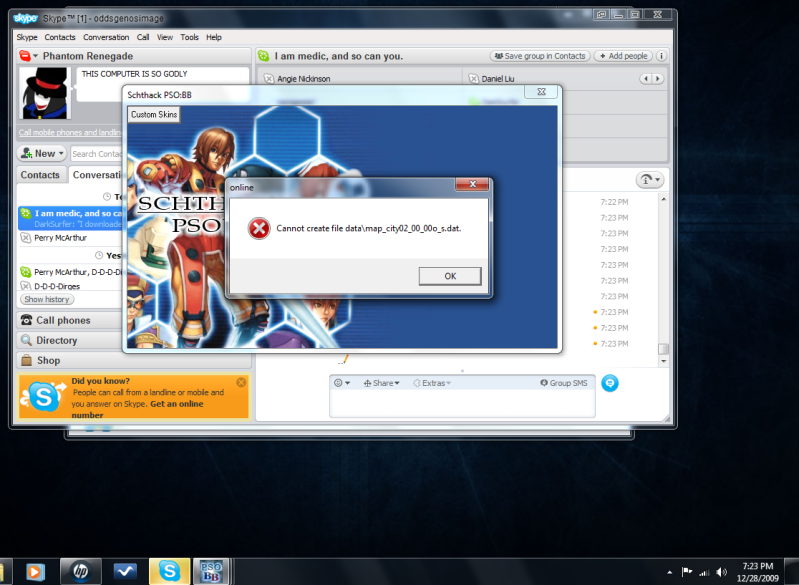Click the Show history button
Viewport: 799px width, 585px height.
[47, 299]
